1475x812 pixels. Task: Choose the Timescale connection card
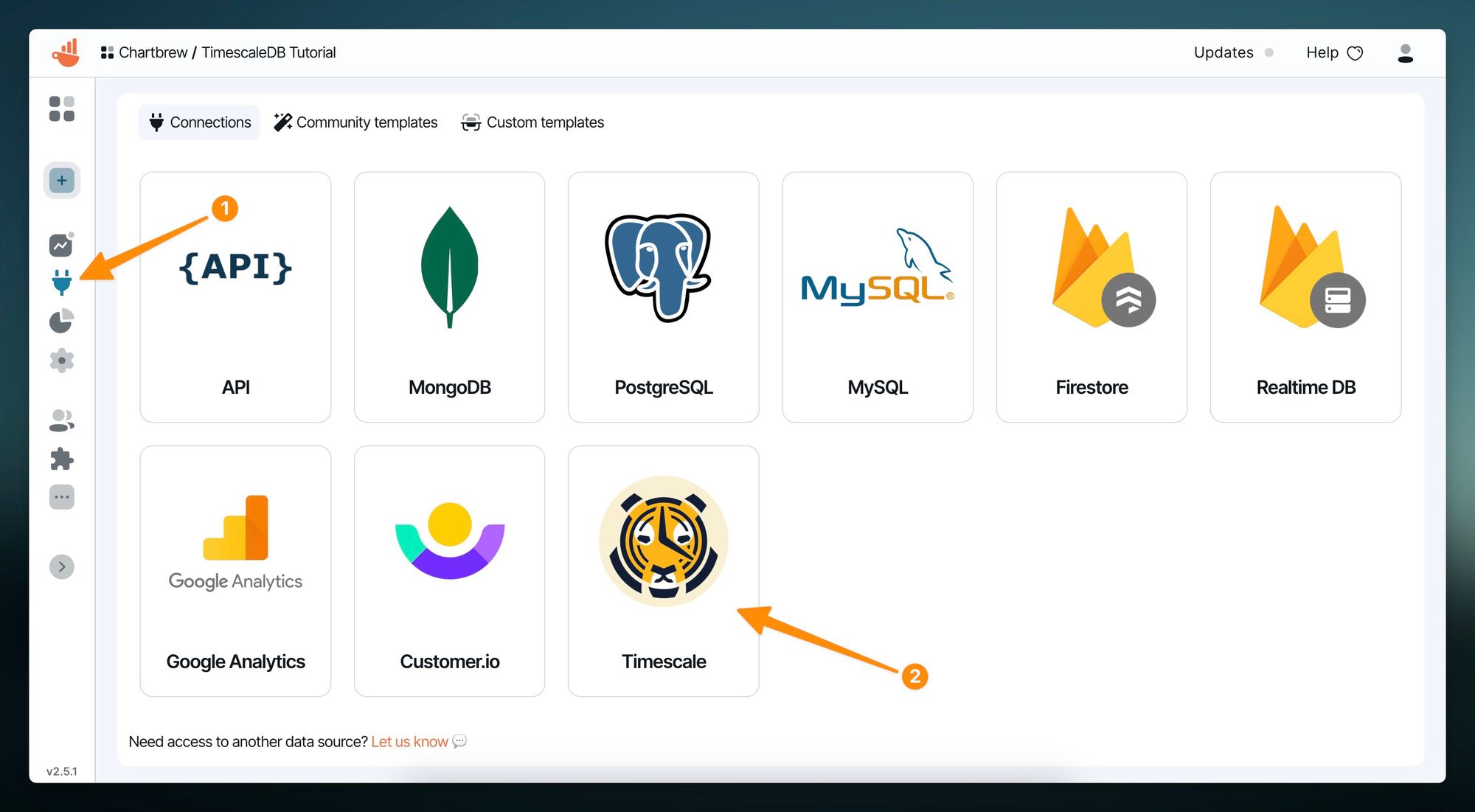click(663, 571)
